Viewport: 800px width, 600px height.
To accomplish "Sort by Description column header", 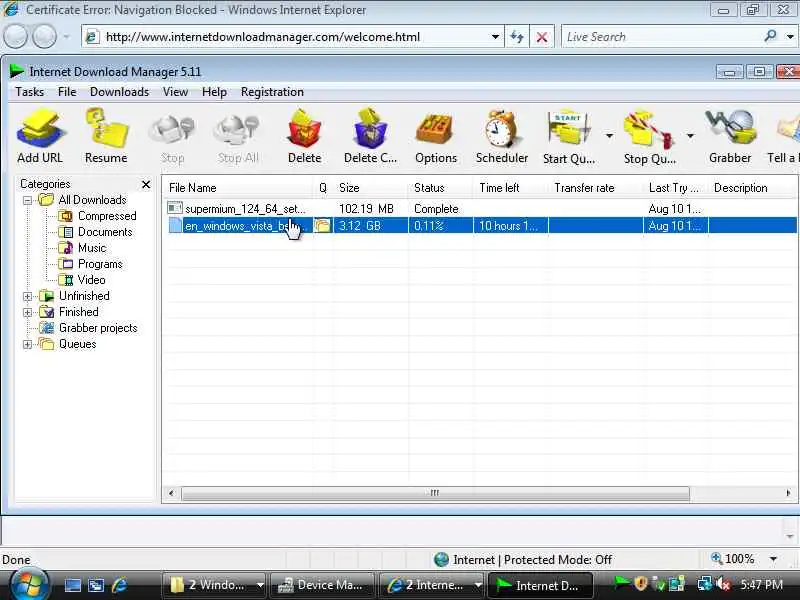I will coord(752,188).
